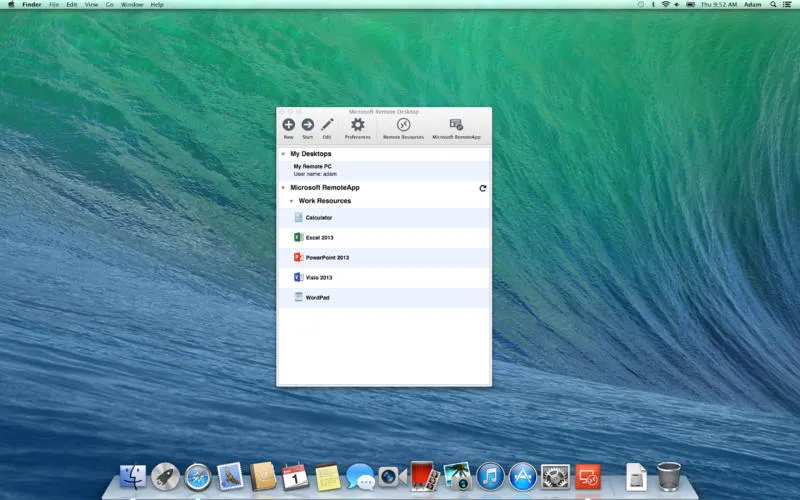Collapse the My Desktops section
This screenshot has height=500, width=800.
(x=283, y=154)
